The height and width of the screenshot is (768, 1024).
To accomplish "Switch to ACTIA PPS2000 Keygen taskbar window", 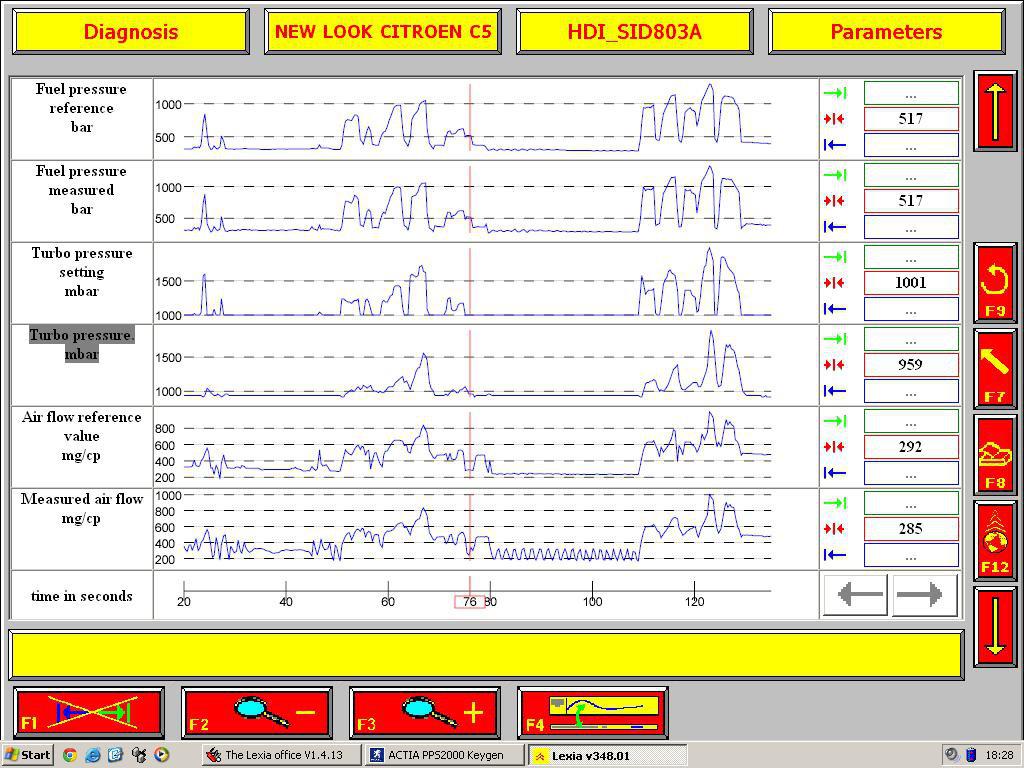I will pos(444,755).
